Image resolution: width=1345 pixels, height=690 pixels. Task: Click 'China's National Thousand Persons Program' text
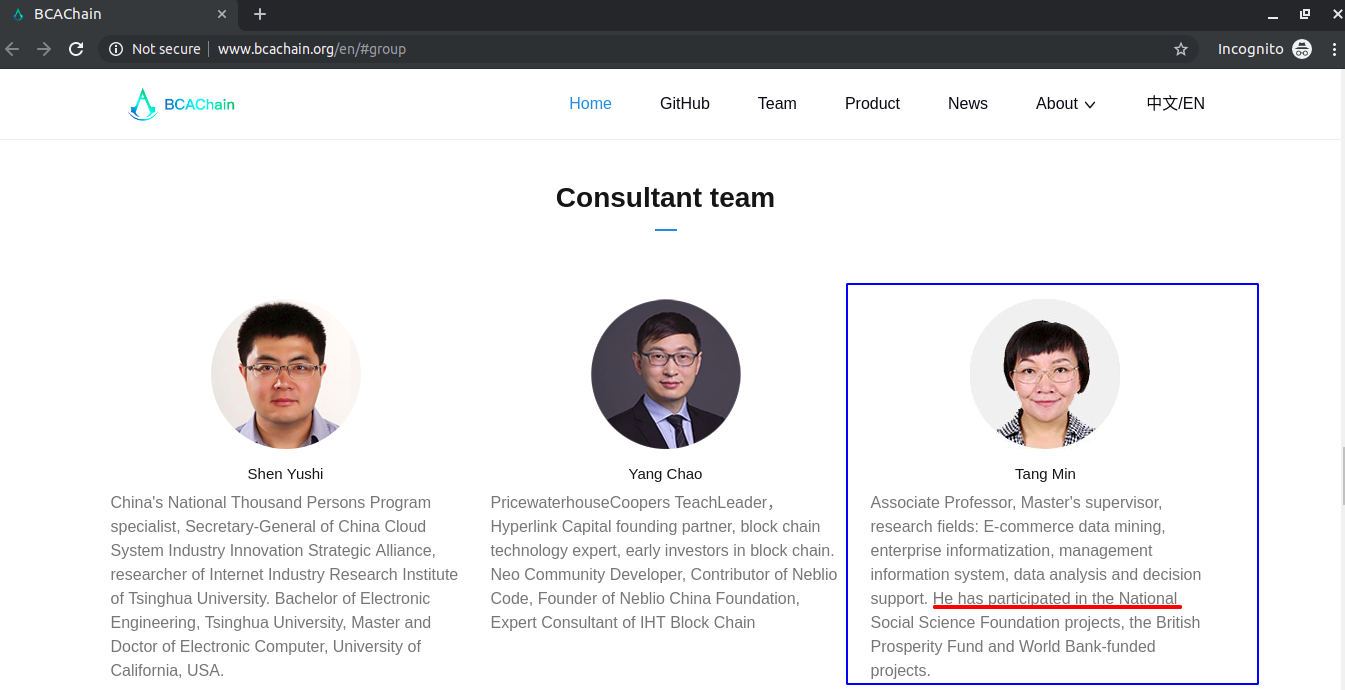(x=271, y=503)
